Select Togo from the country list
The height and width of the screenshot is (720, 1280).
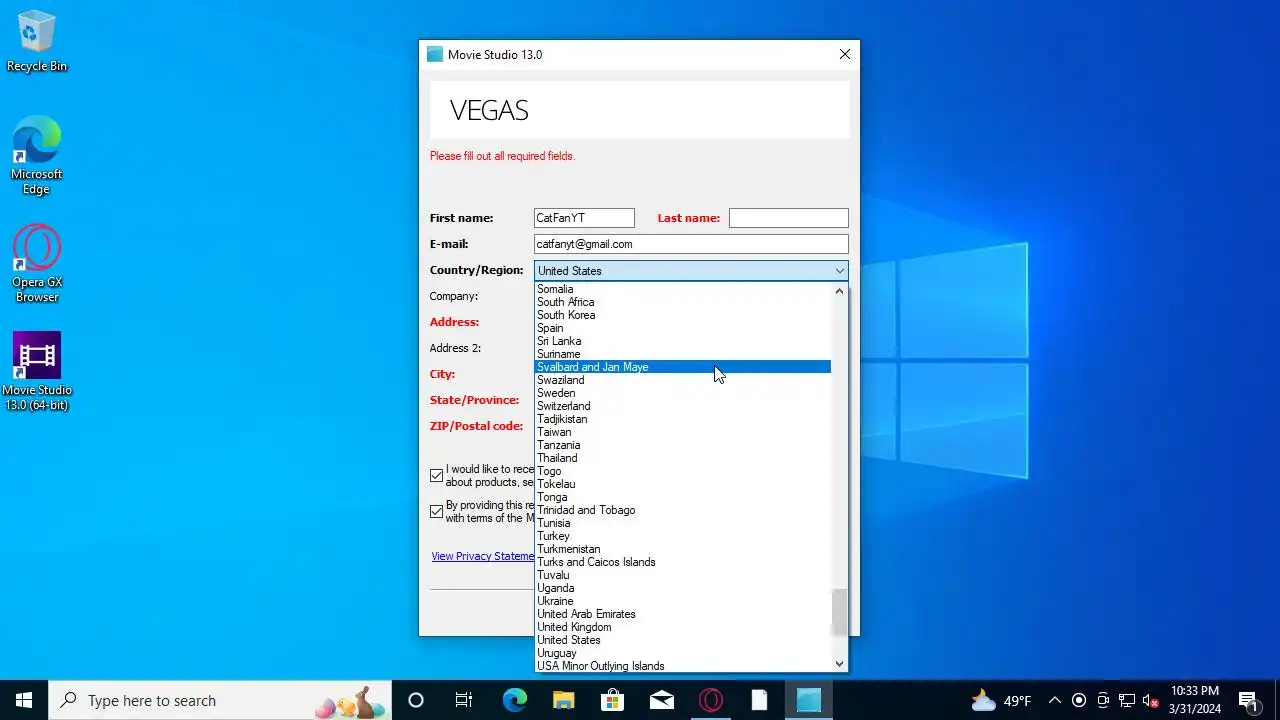(x=683, y=471)
